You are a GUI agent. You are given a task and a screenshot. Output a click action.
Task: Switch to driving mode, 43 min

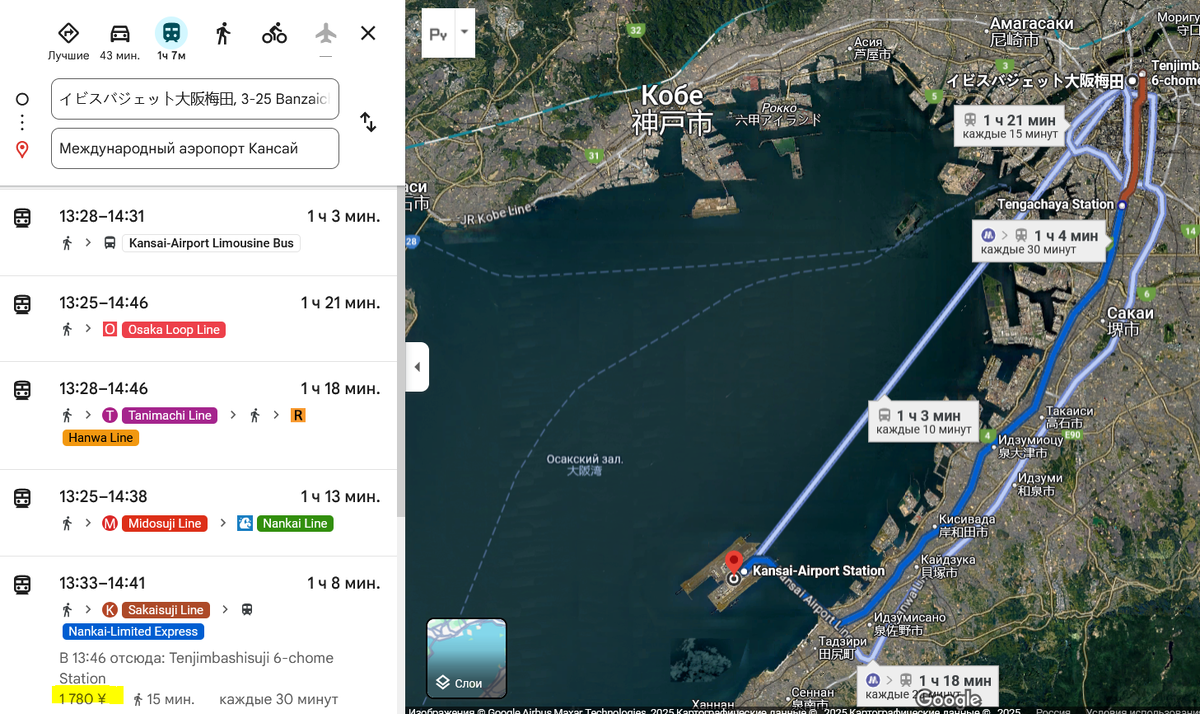coord(120,33)
